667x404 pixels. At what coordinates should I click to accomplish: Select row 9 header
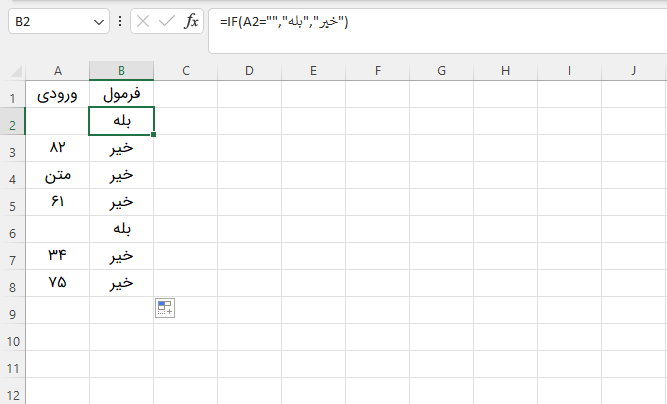click(13, 313)
